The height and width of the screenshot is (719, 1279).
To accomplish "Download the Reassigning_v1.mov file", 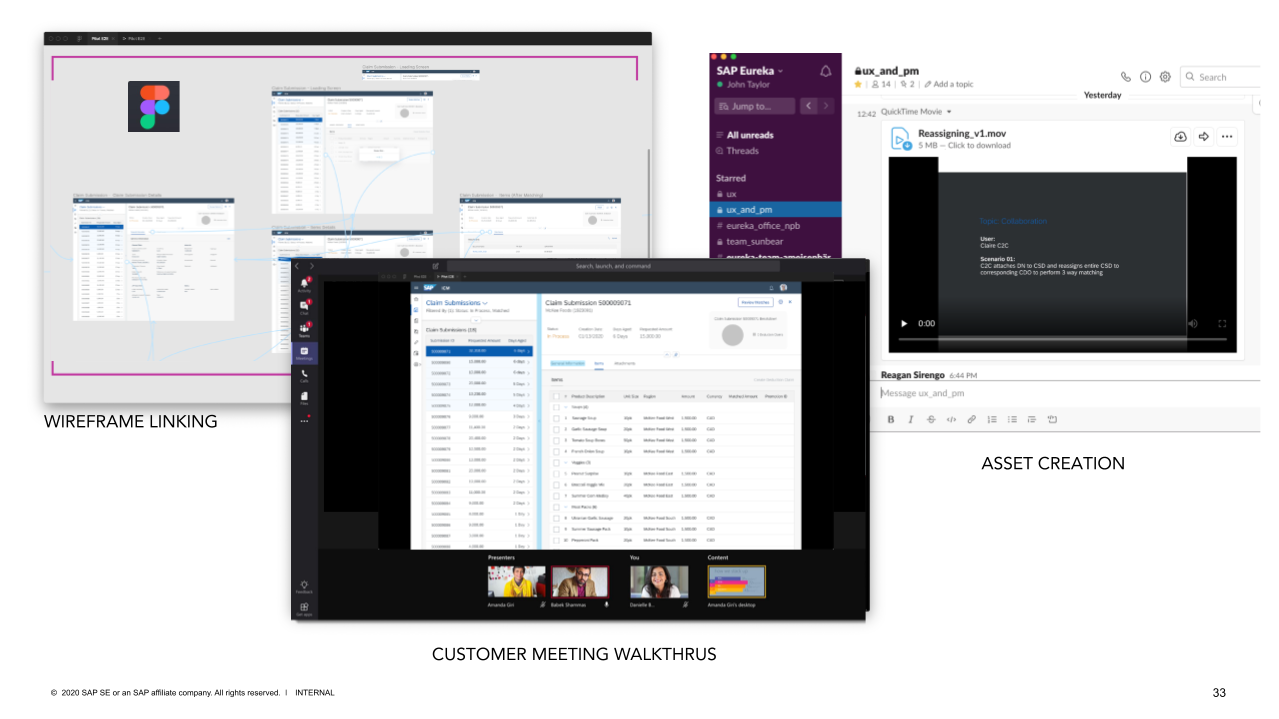I will [x=1180, y=137].
